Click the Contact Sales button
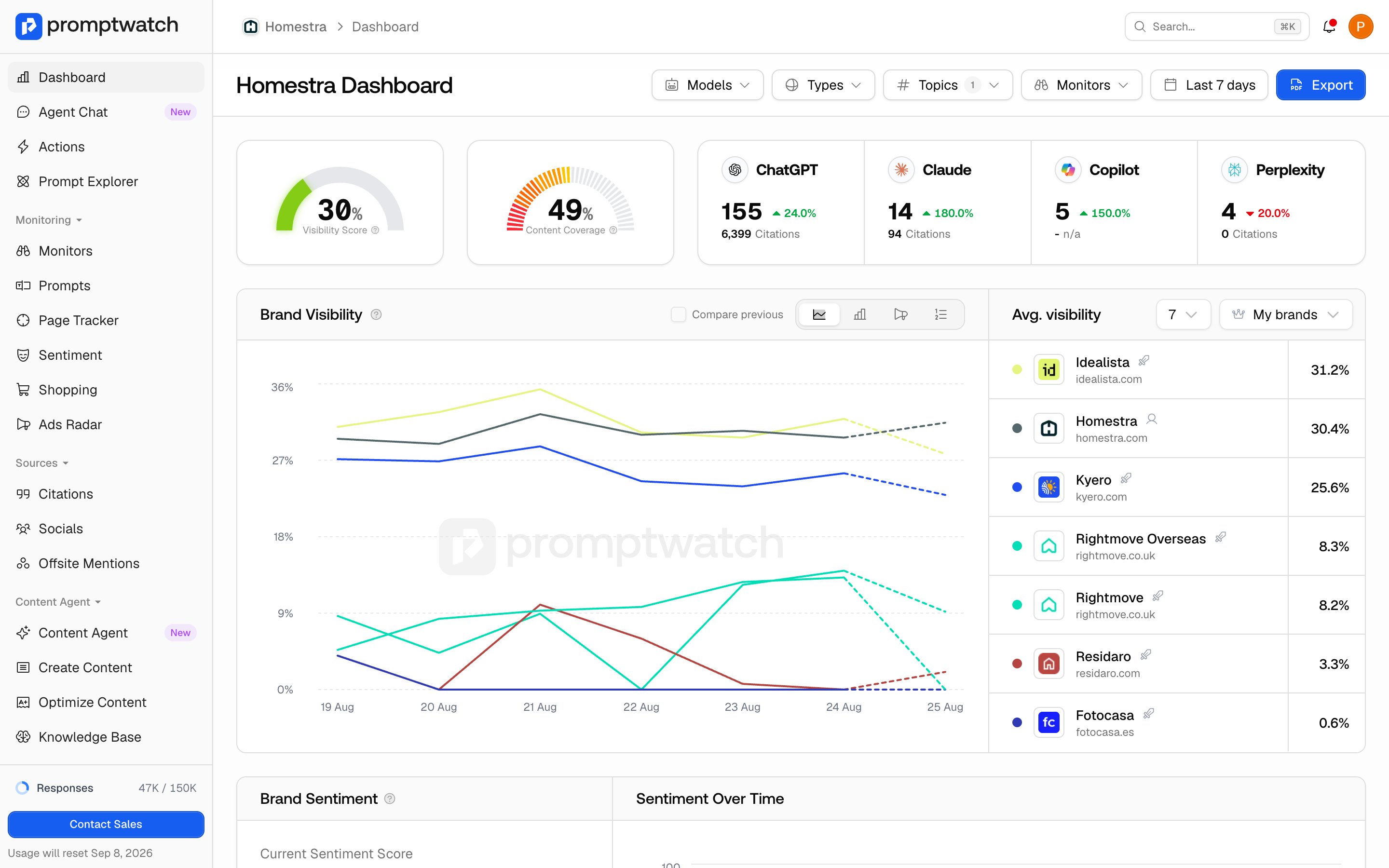This screenshot has height=868, width=1389. [106, 825]
